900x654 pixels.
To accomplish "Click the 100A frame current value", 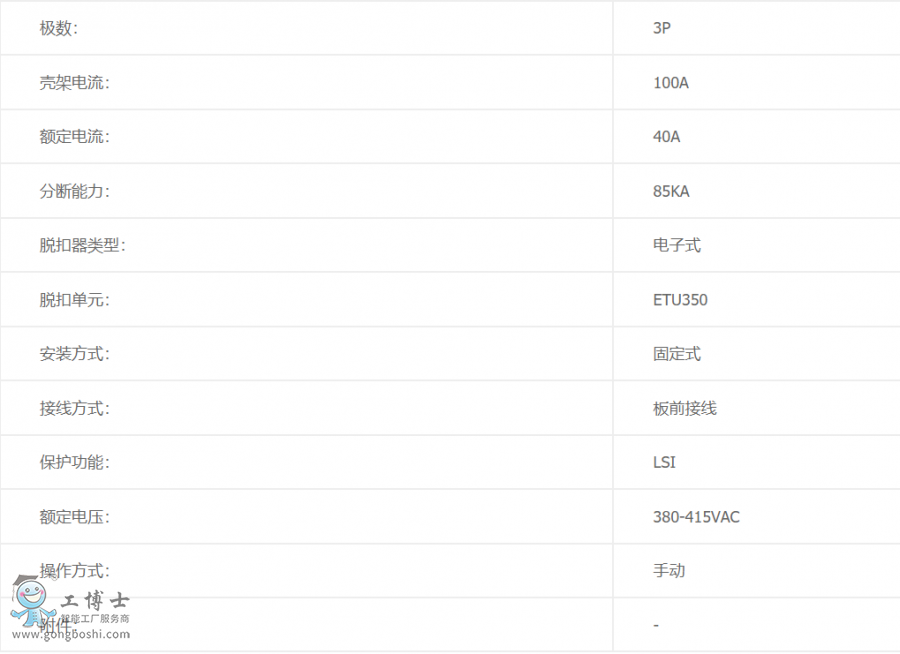I will pyautogui.click(x=670, y=83).
